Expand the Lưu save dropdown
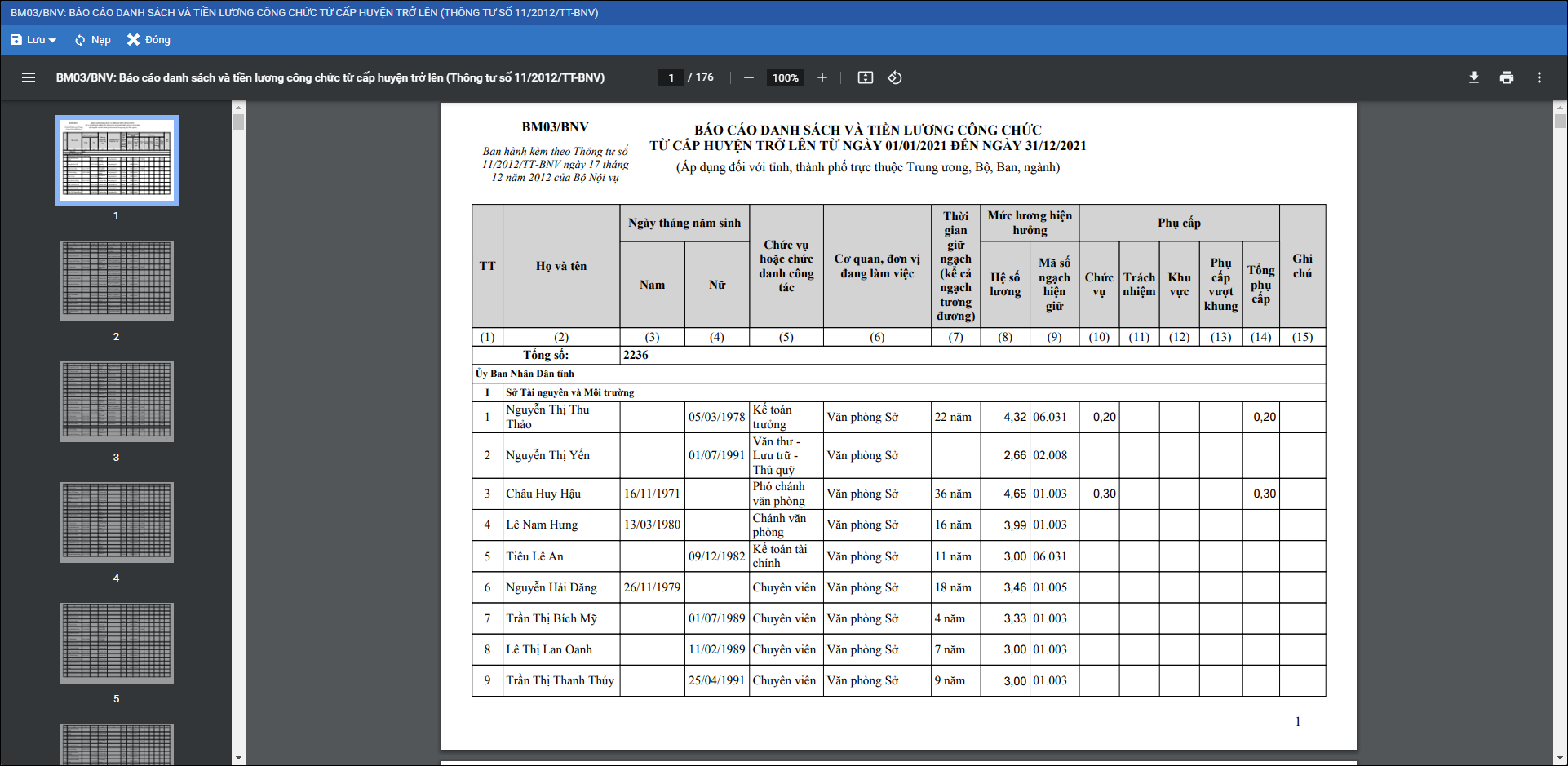Viewport: 1568px width, 766px height. point(33,40)
